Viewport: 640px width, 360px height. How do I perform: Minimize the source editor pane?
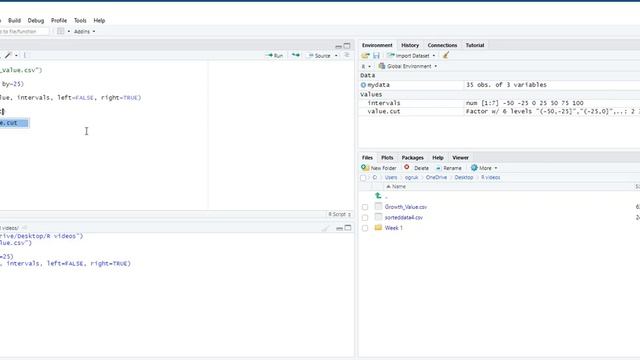(x=338, y=46)
